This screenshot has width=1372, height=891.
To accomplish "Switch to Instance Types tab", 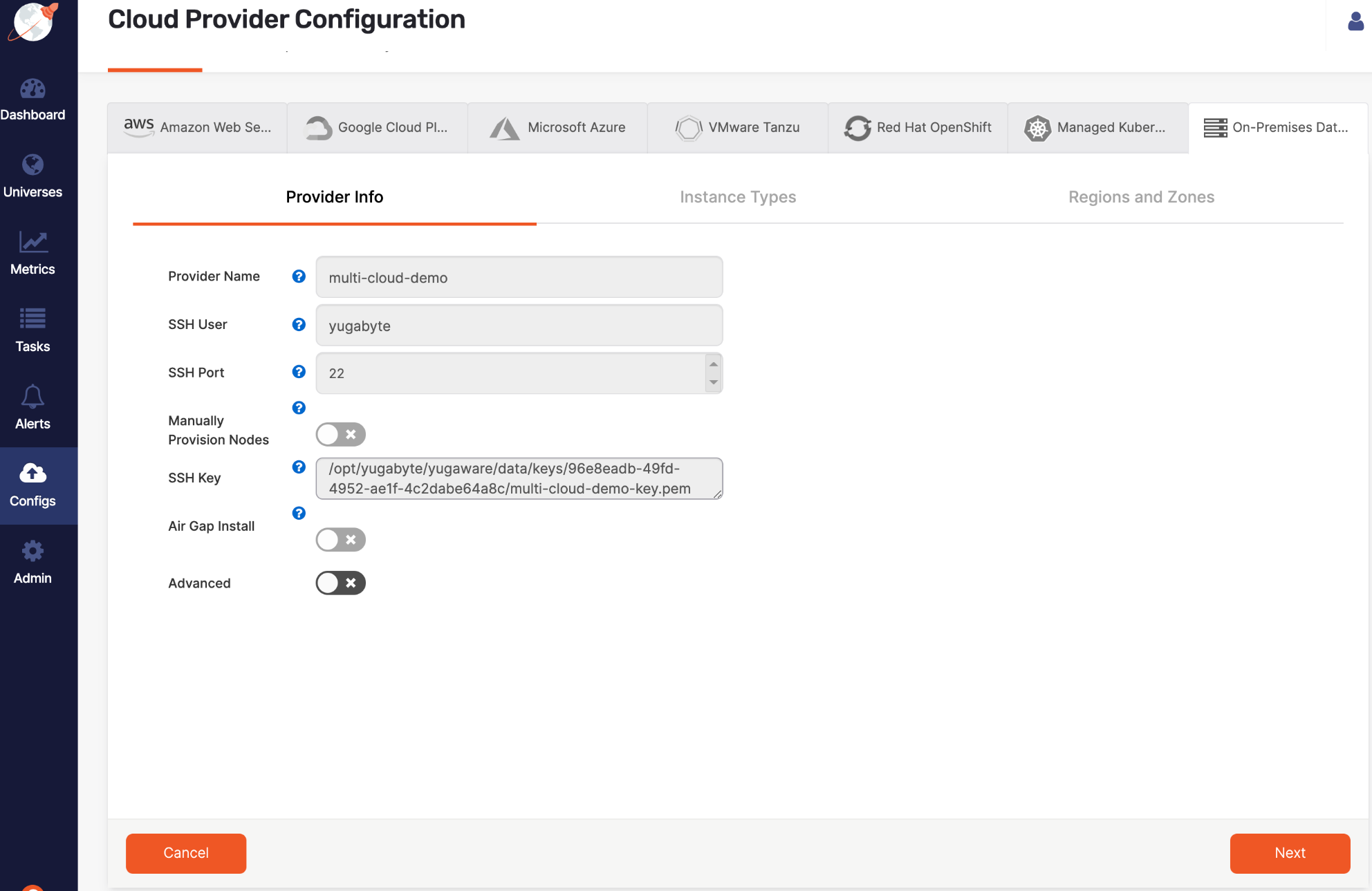I will tap(738, 197).
